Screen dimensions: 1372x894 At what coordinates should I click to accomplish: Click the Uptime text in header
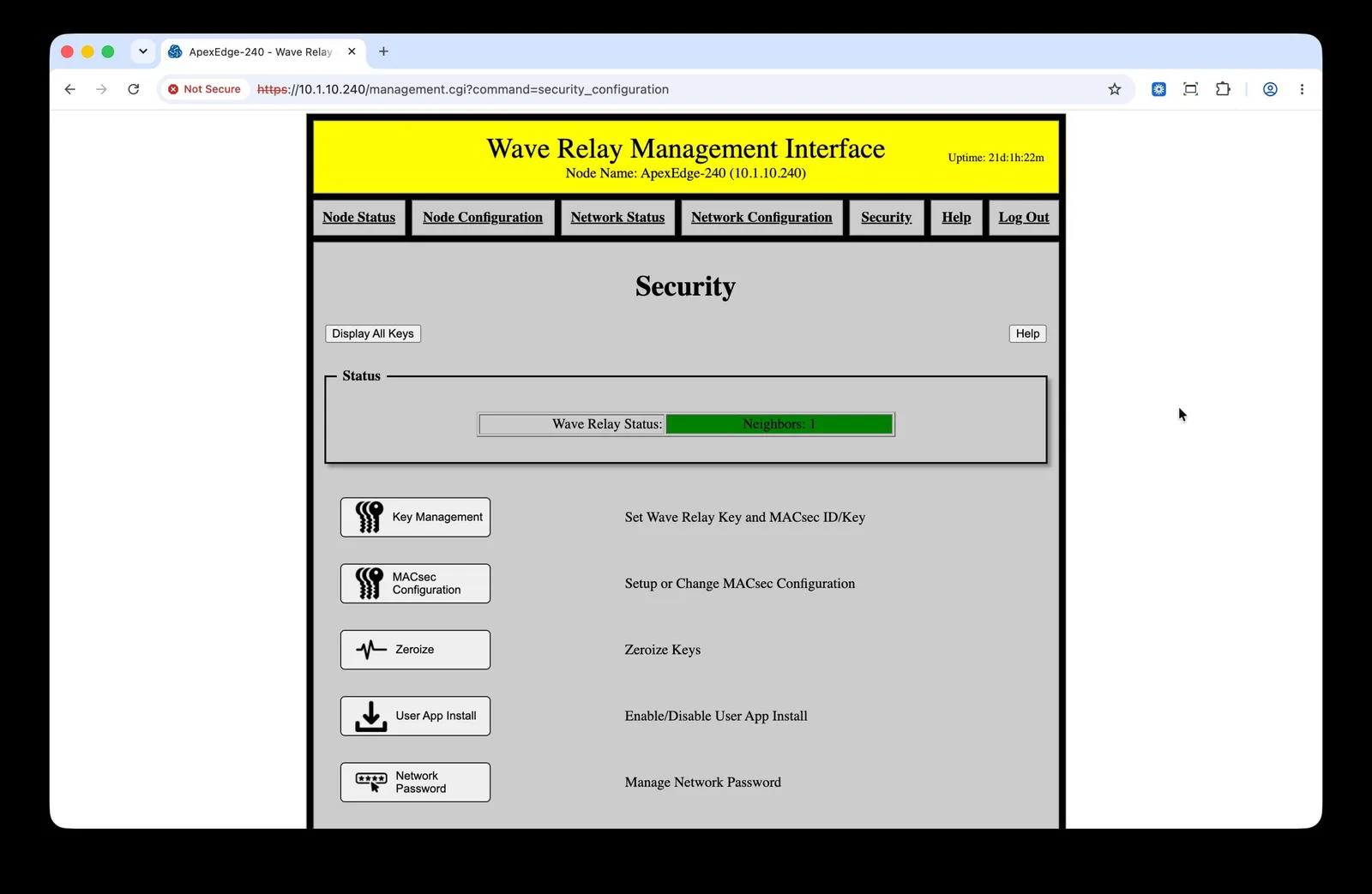click(996, 158)
